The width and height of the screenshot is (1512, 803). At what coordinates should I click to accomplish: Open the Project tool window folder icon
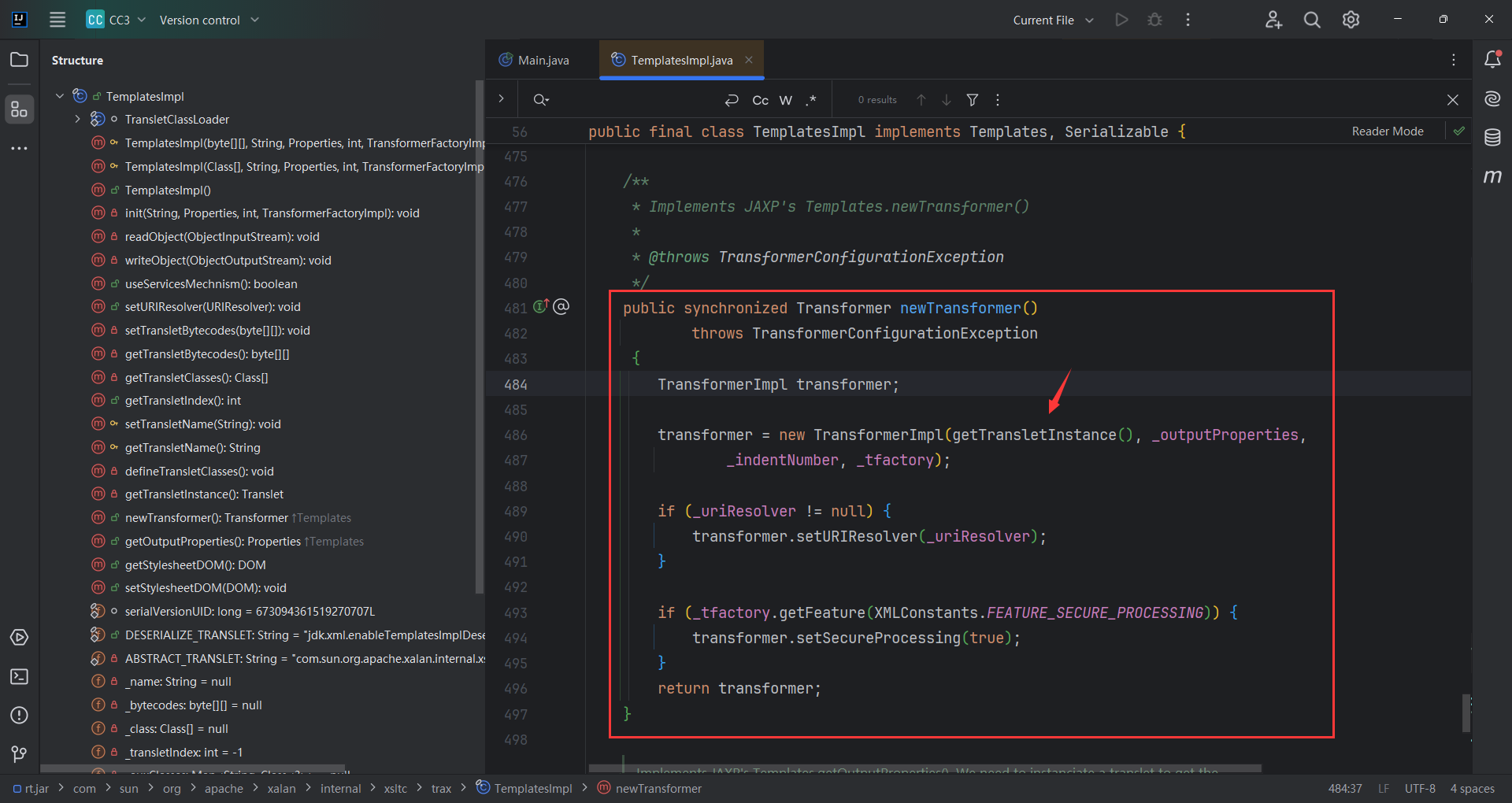[20, 60]
